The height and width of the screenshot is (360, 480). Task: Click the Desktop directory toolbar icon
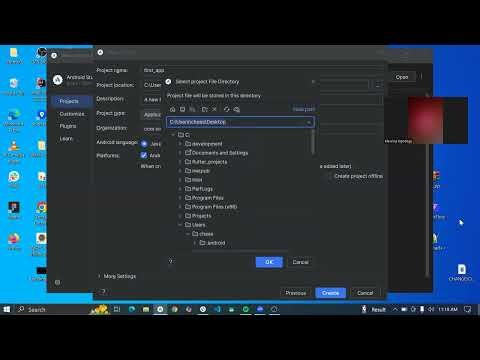pyautogui.click(x=183, y=109)
